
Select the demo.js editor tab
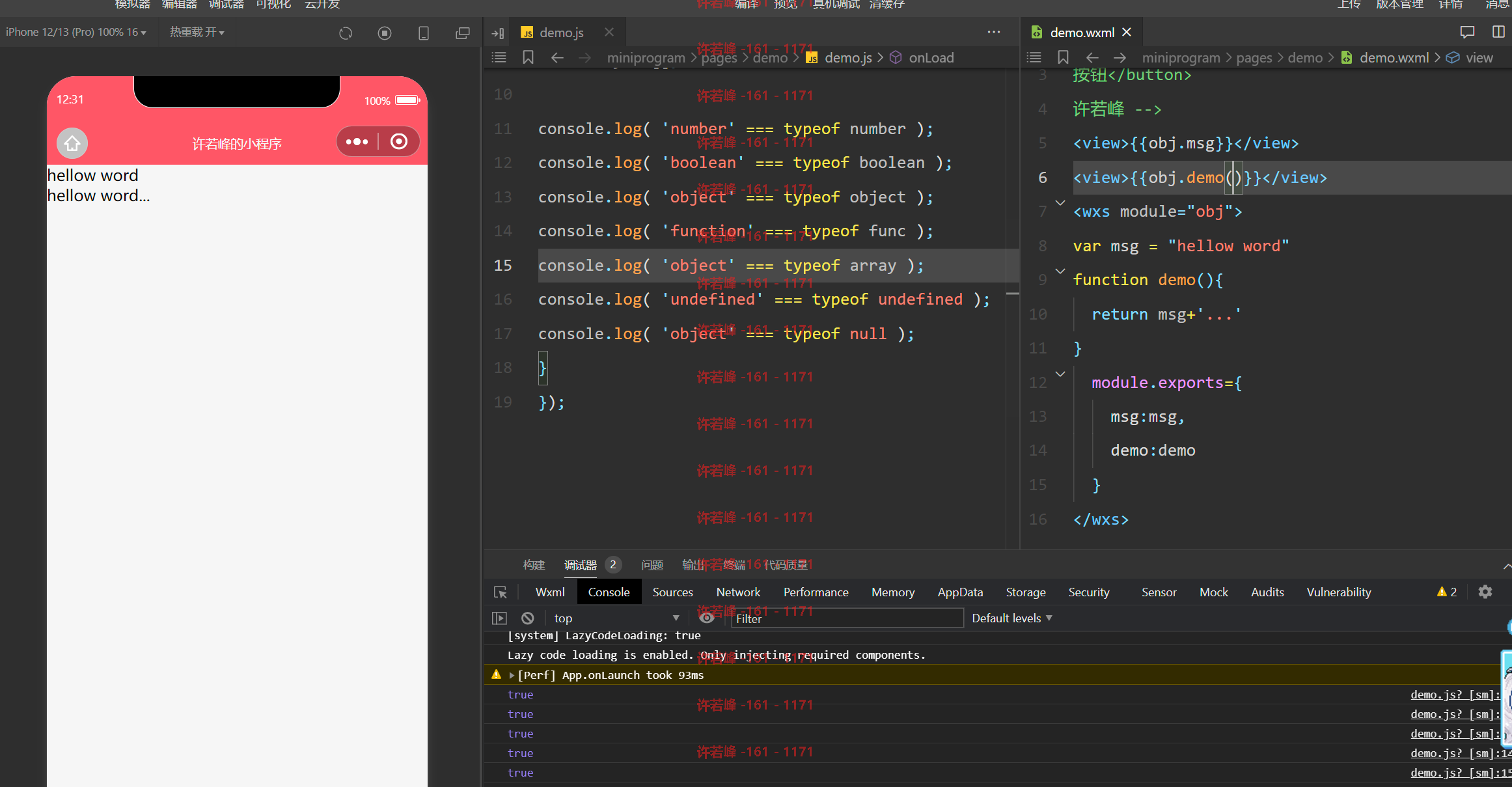click(x=561, y=33)
